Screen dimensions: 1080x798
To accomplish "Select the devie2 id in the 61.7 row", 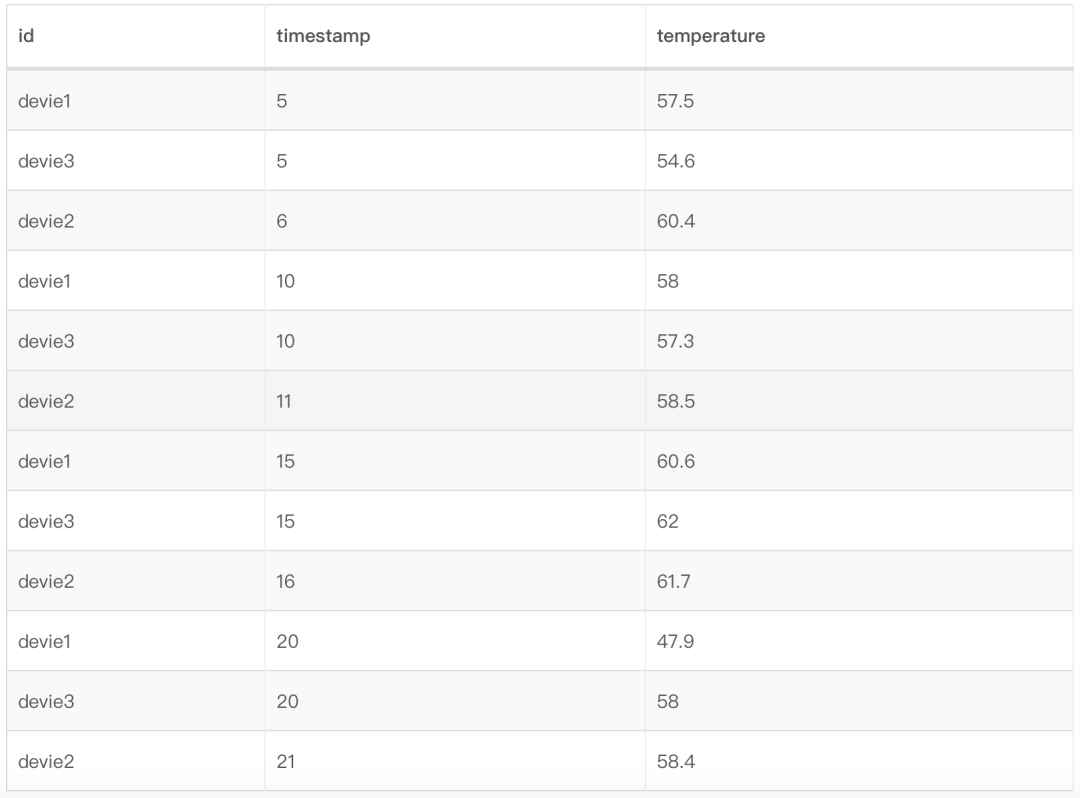I will (46, 581).
